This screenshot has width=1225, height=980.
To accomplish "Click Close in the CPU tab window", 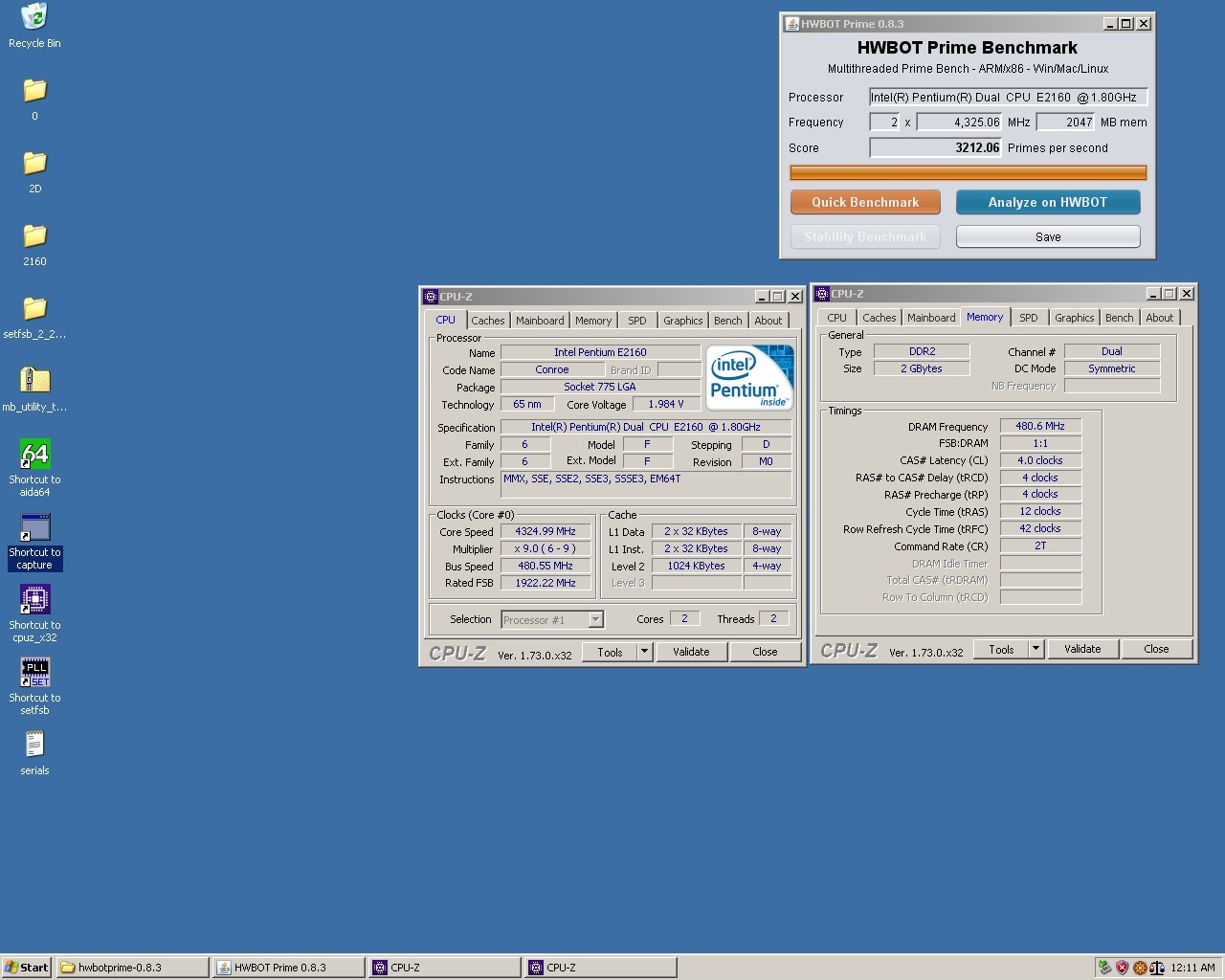I will (765, 652).
